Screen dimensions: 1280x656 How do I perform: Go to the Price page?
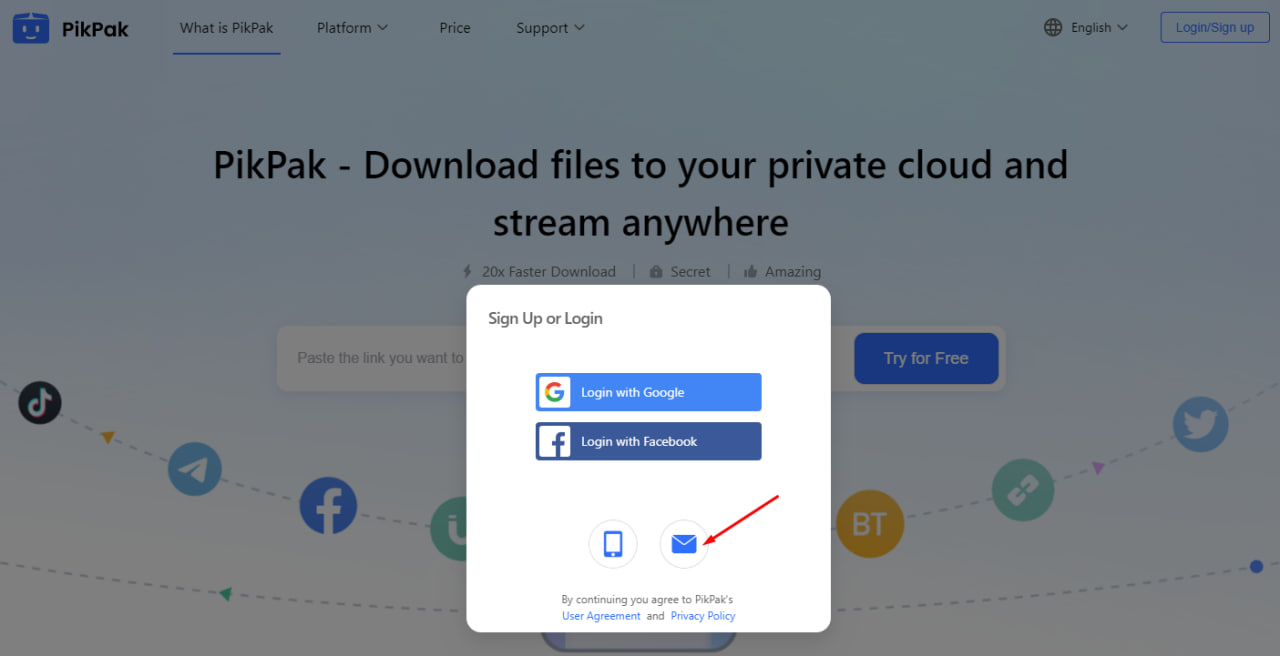455,28
